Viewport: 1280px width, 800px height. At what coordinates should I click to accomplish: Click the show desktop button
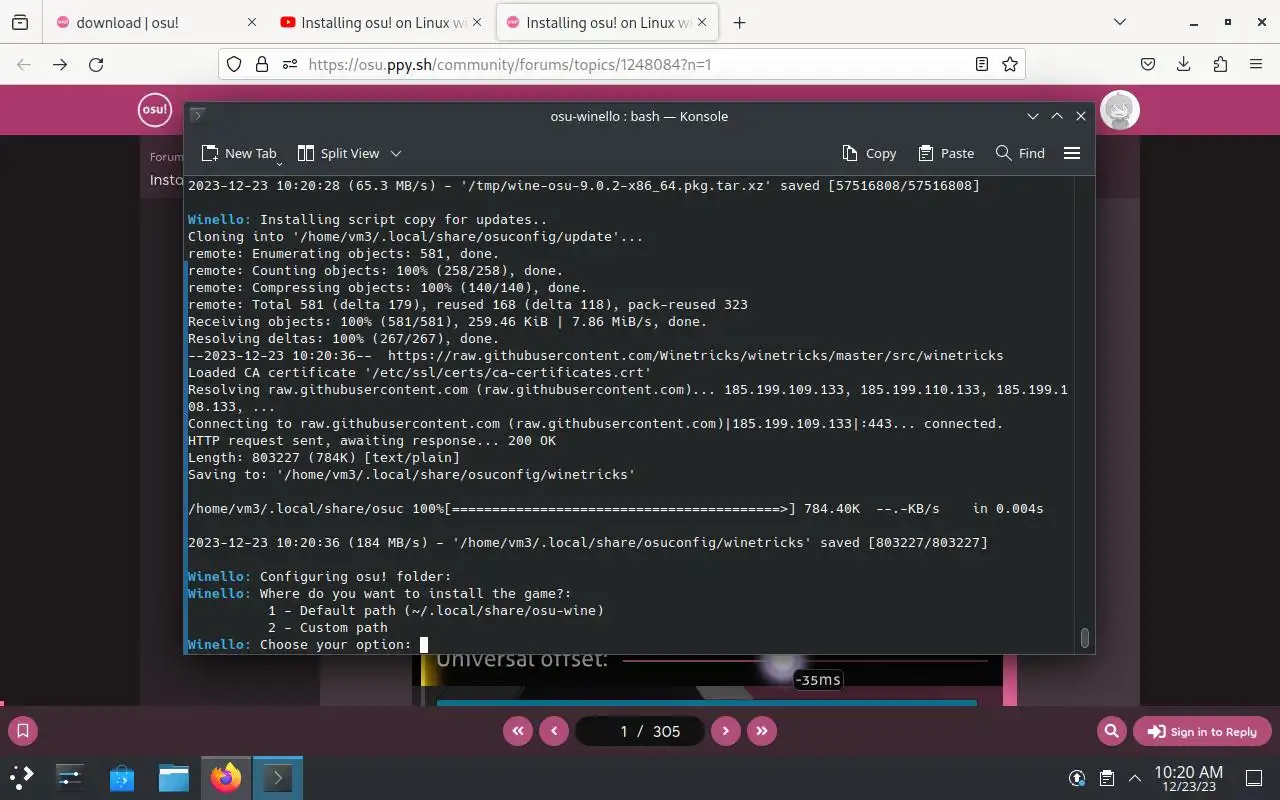pos(1254,777)
